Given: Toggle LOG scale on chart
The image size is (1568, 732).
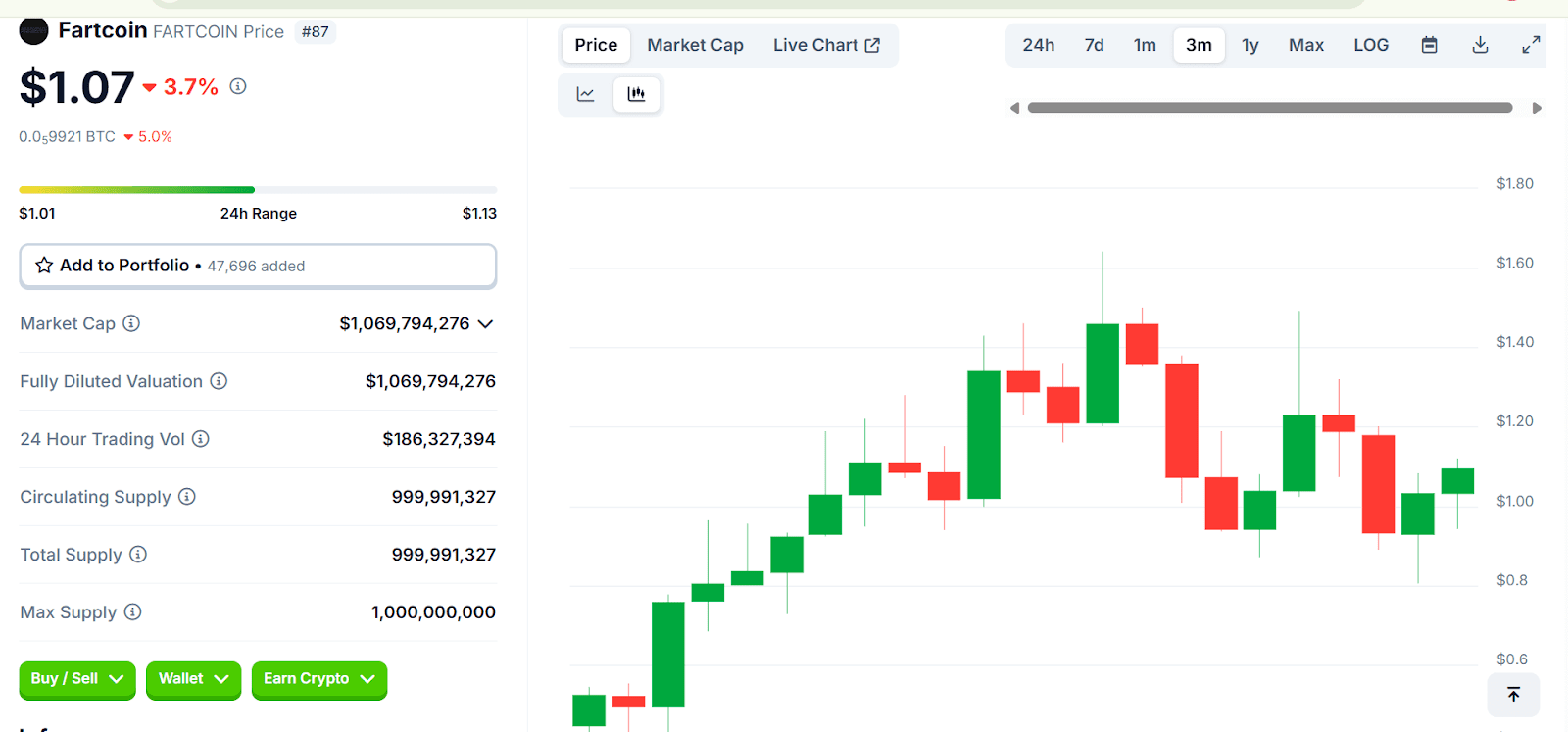Looking at the screenshot, I should tap(1371, 45).
